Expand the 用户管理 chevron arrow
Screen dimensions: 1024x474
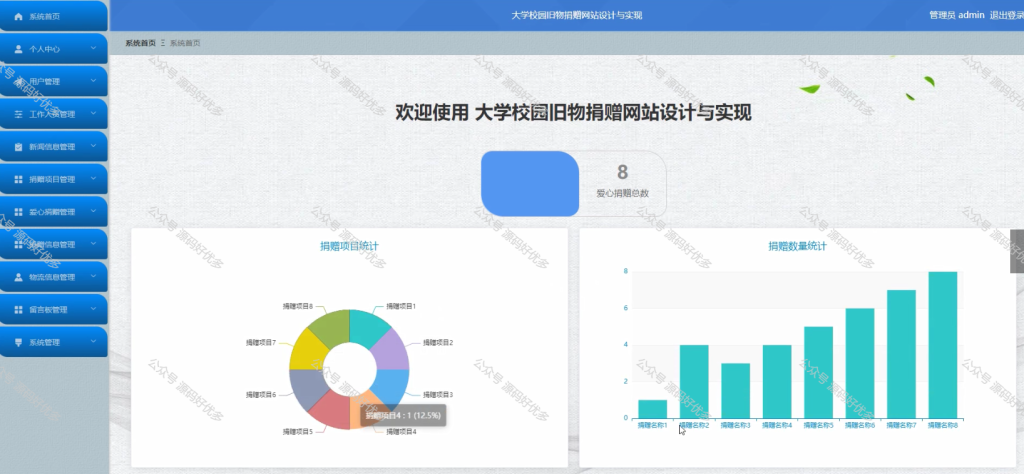click(x=93, y=81)
